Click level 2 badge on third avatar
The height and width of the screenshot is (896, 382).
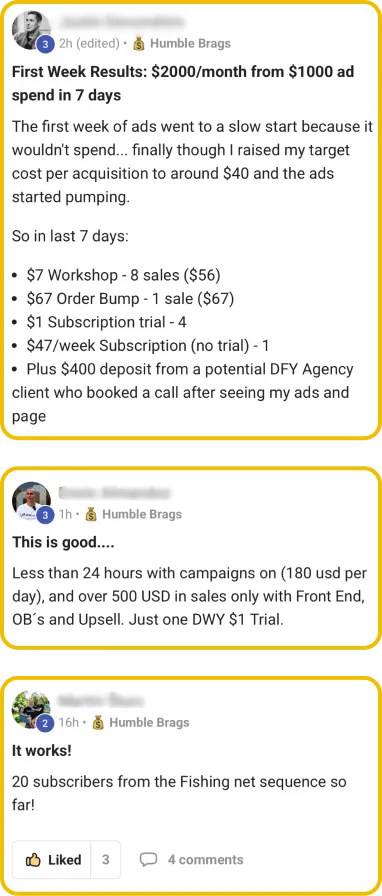click(45, 723)
